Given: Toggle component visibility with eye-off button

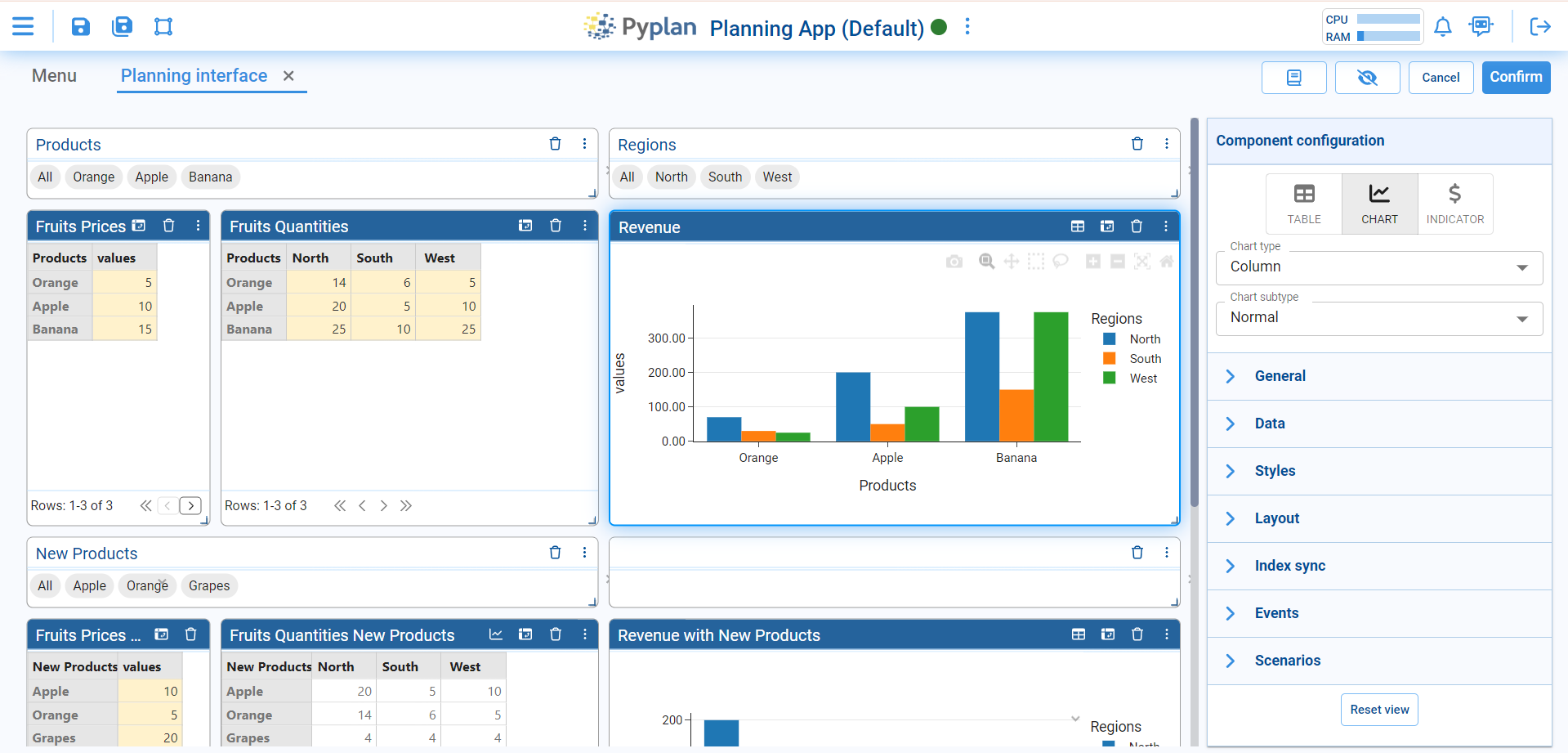Looking at the screenshot, I should 1367,77.
